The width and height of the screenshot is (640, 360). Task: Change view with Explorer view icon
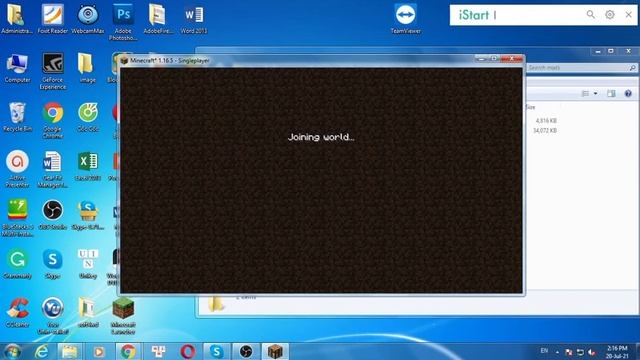click(585, 93)
